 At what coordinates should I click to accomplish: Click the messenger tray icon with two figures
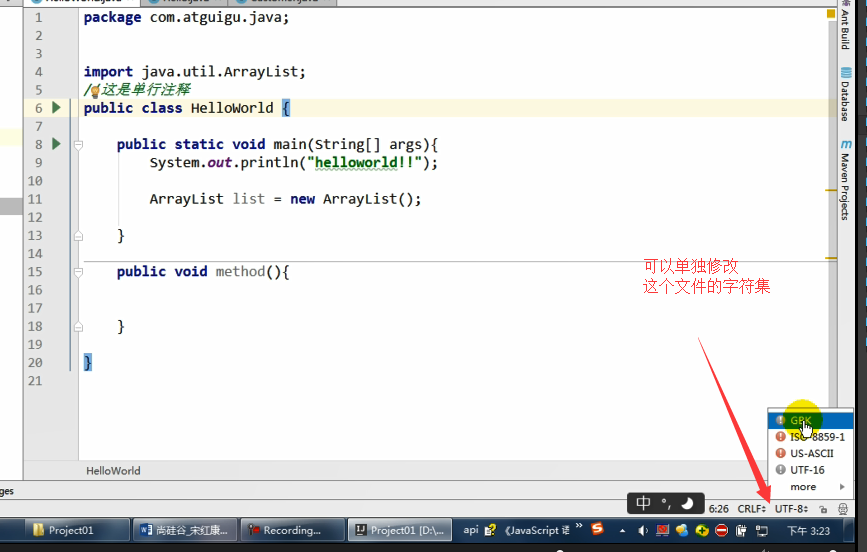(682, 530)
